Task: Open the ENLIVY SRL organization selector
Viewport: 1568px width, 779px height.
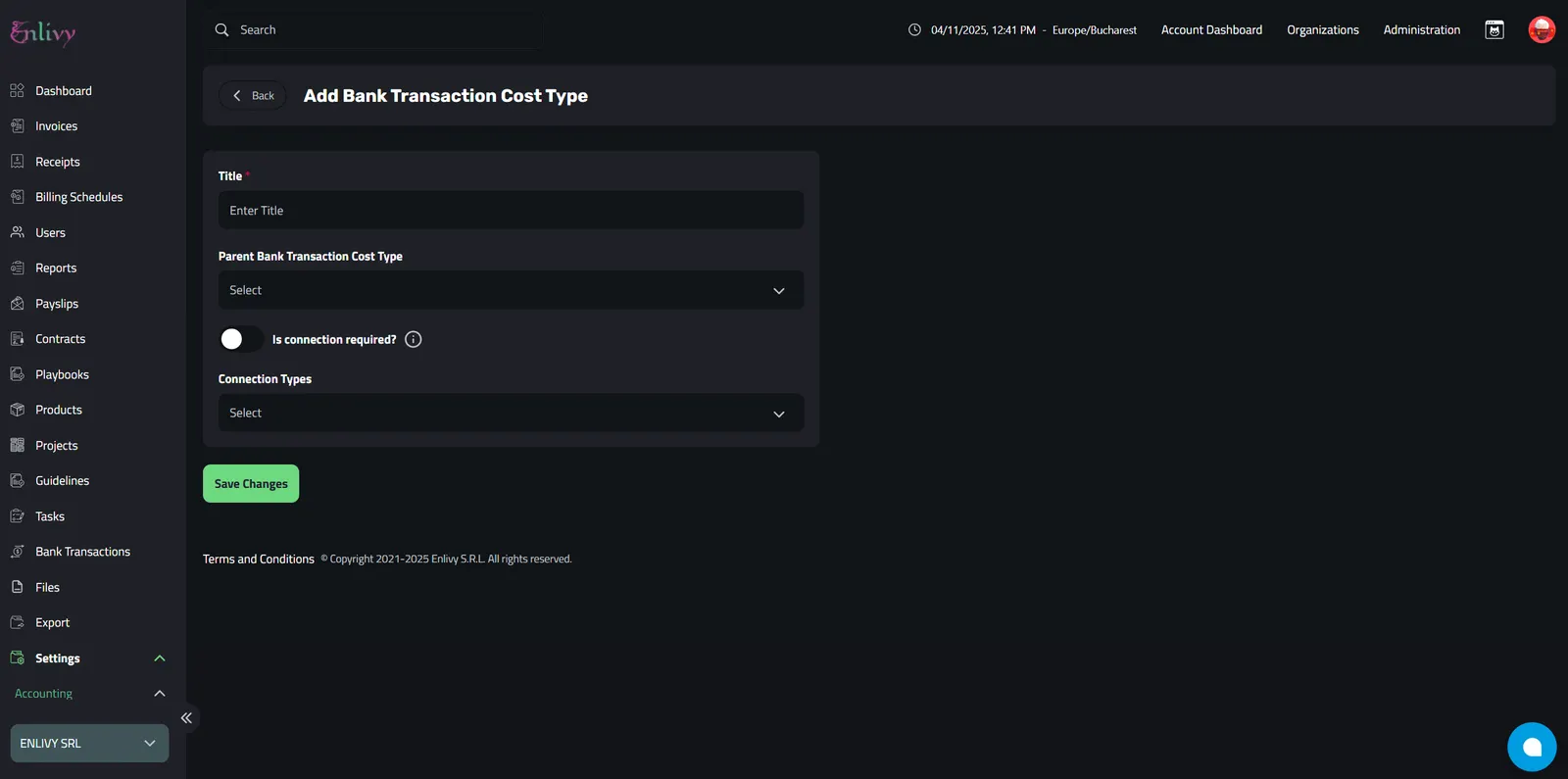Action: pos(89,743)
